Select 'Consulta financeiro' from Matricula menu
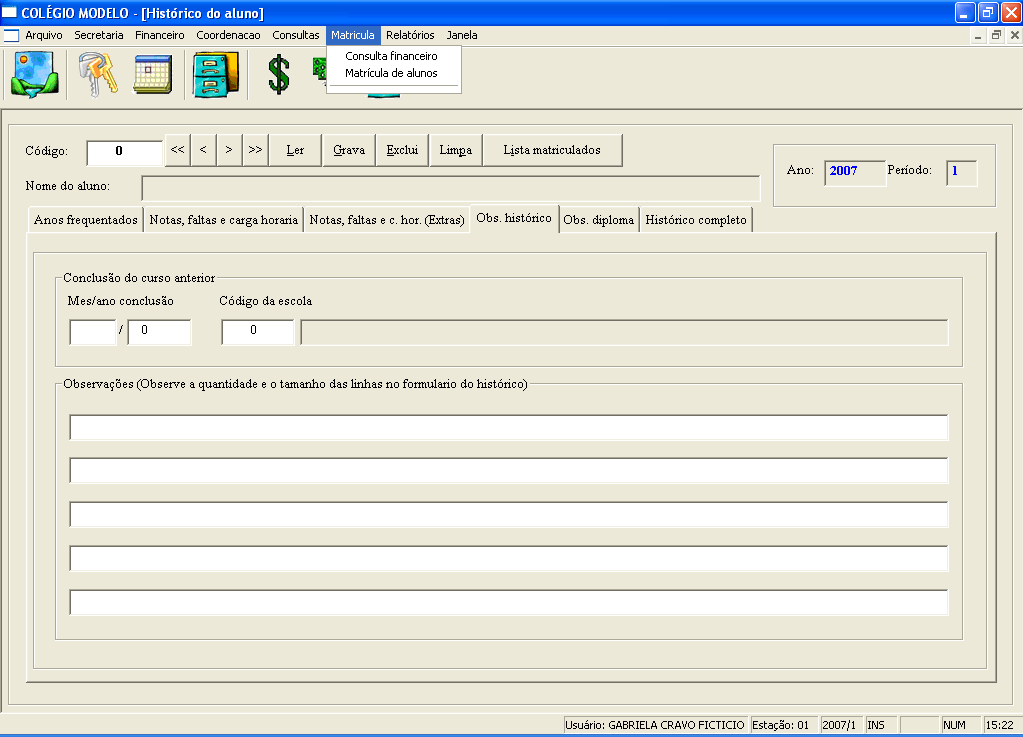Image resolution: width=1023 pixels, height=737 pixels. pos(391,56)
